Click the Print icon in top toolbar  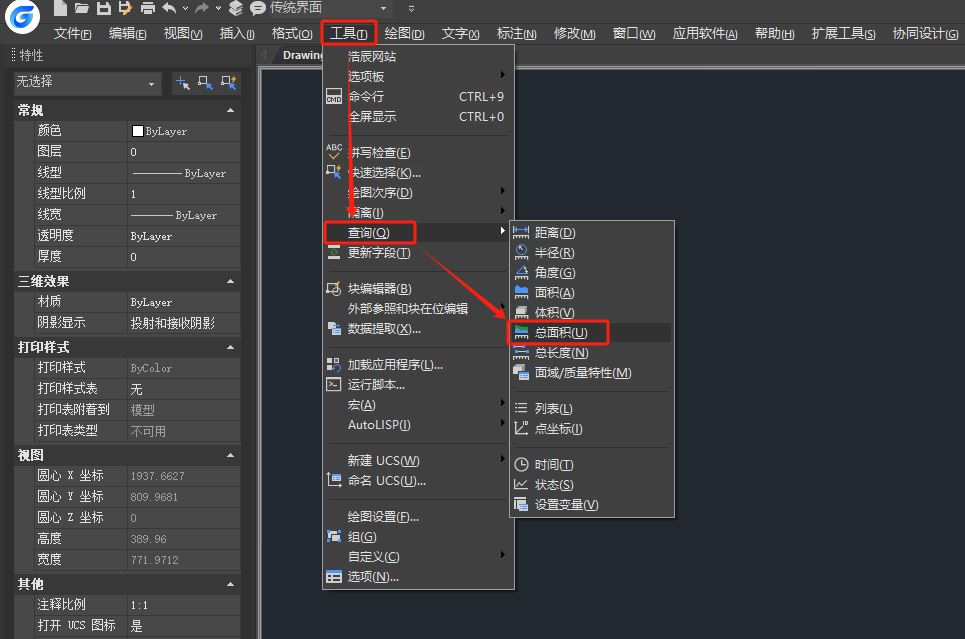tap(148, 8)
